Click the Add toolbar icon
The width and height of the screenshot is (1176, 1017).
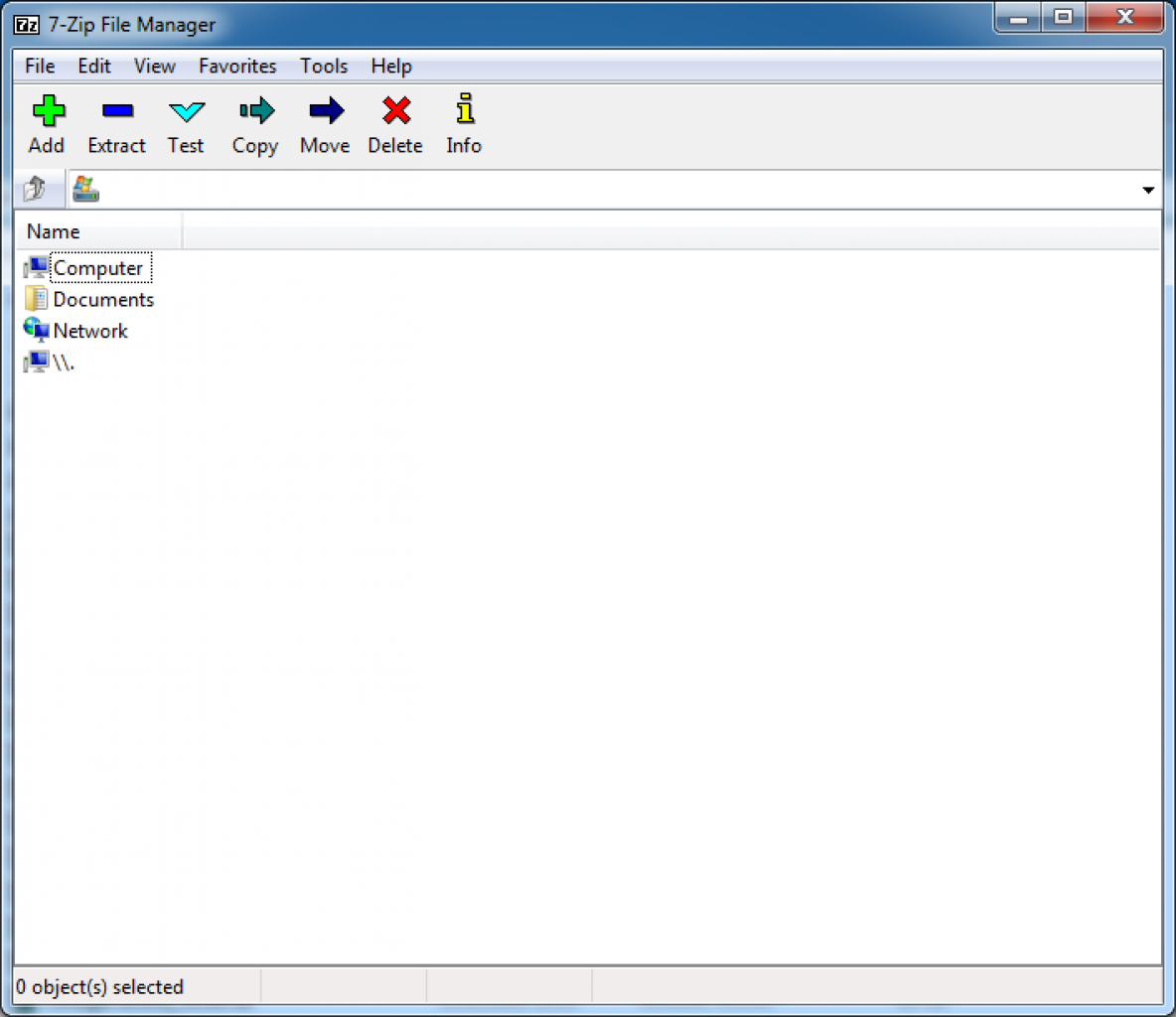(x=48, y=111)
